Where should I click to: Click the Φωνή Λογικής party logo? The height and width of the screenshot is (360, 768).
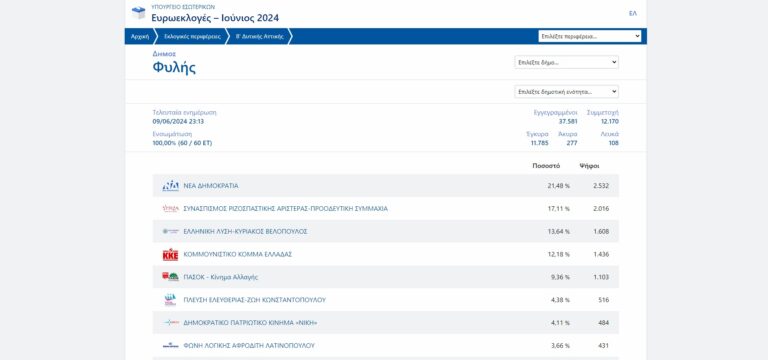[x=170, y=345]
